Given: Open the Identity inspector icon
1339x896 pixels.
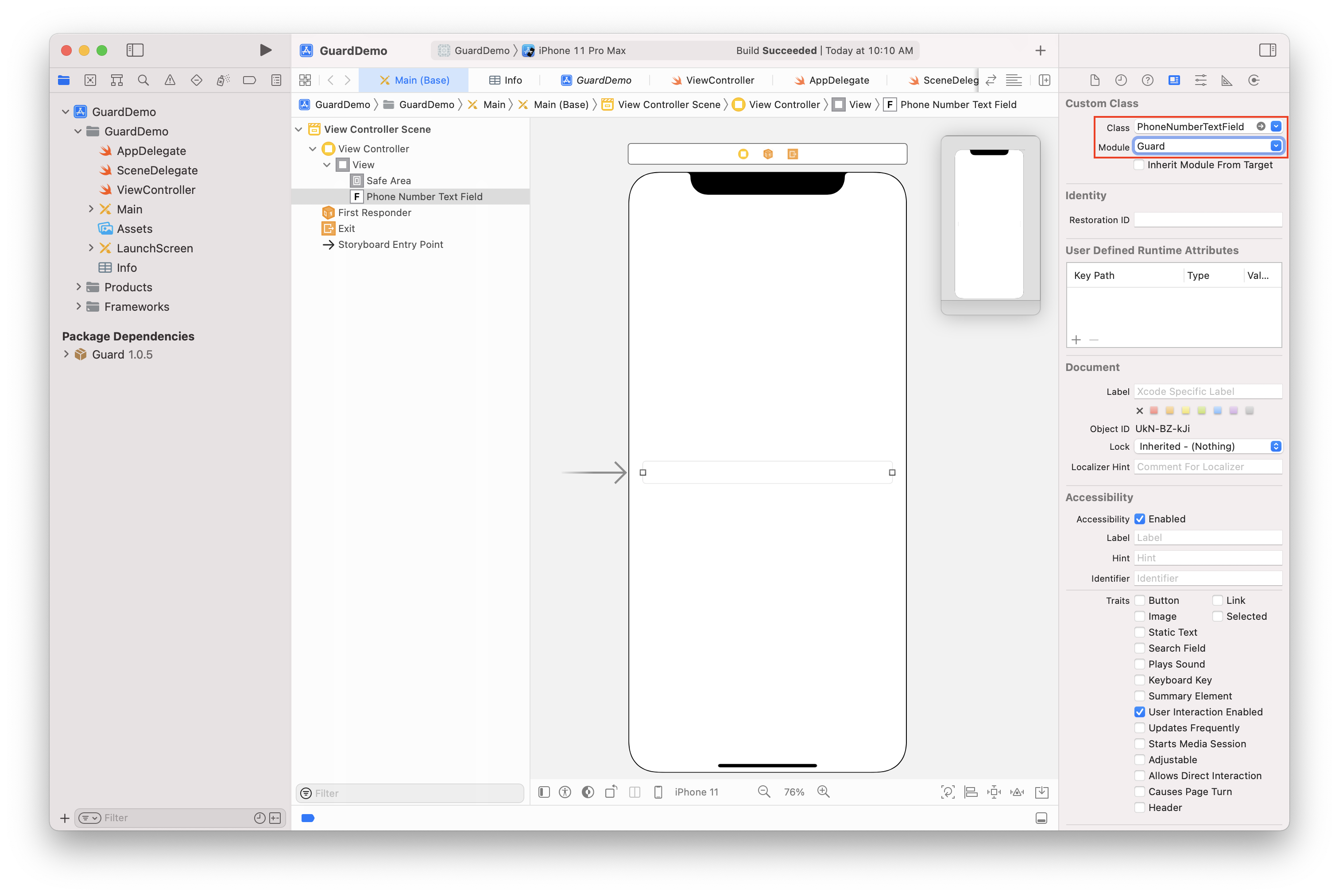Looking at the screenshot, I should coord(1174,81).
